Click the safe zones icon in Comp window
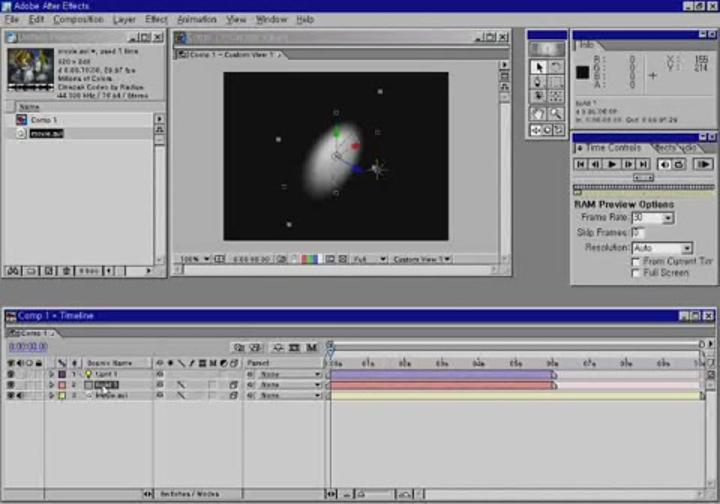The width and height of the screenshot is (720, 504). tap(220, 259)
